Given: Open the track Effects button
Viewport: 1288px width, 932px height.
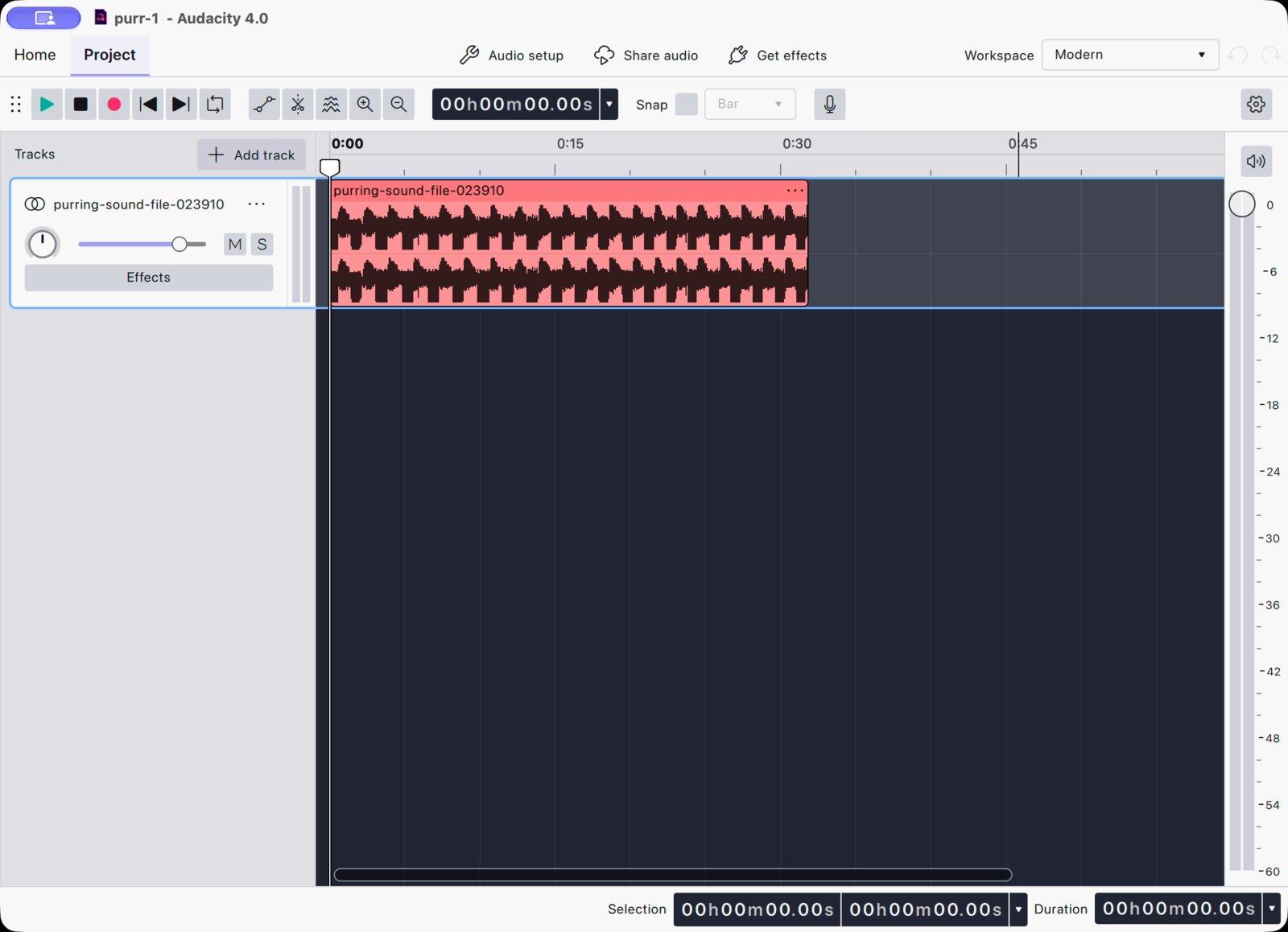Looking at the screenshot, I should tap(149, 278).
